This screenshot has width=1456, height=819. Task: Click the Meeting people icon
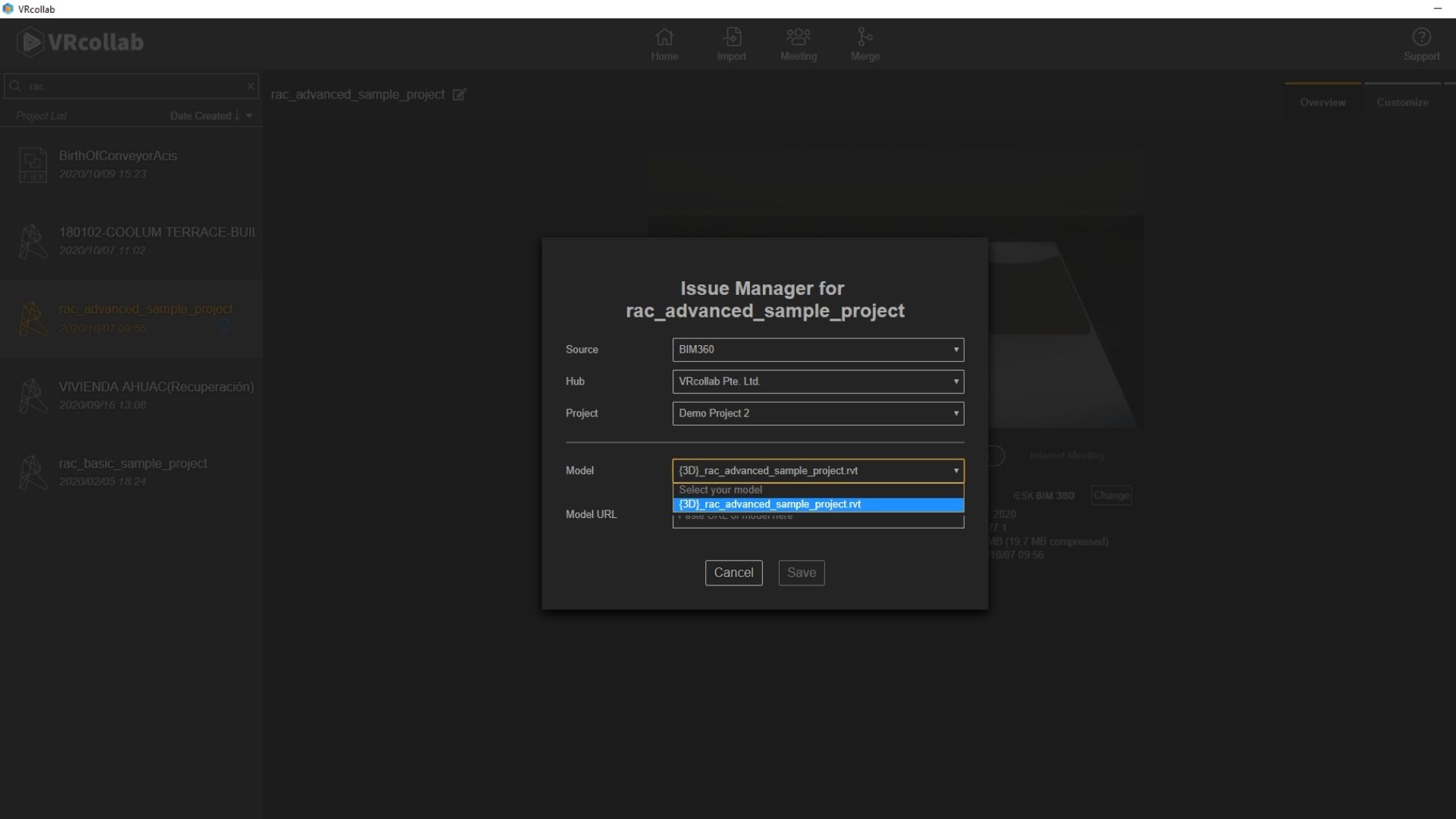(x=798, y=36)
